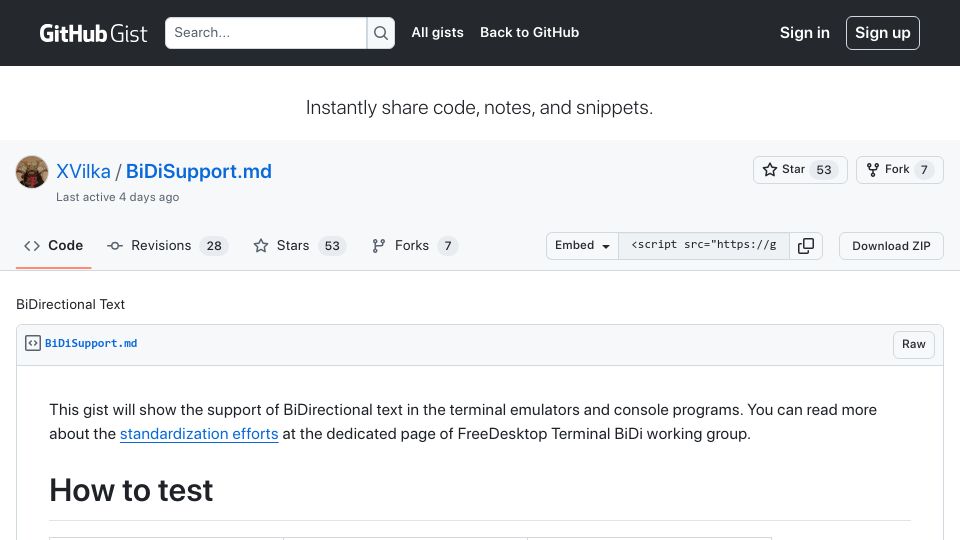View the fork count badge 7
Screen dimensions: 960x540
click(x=924, y=170)
